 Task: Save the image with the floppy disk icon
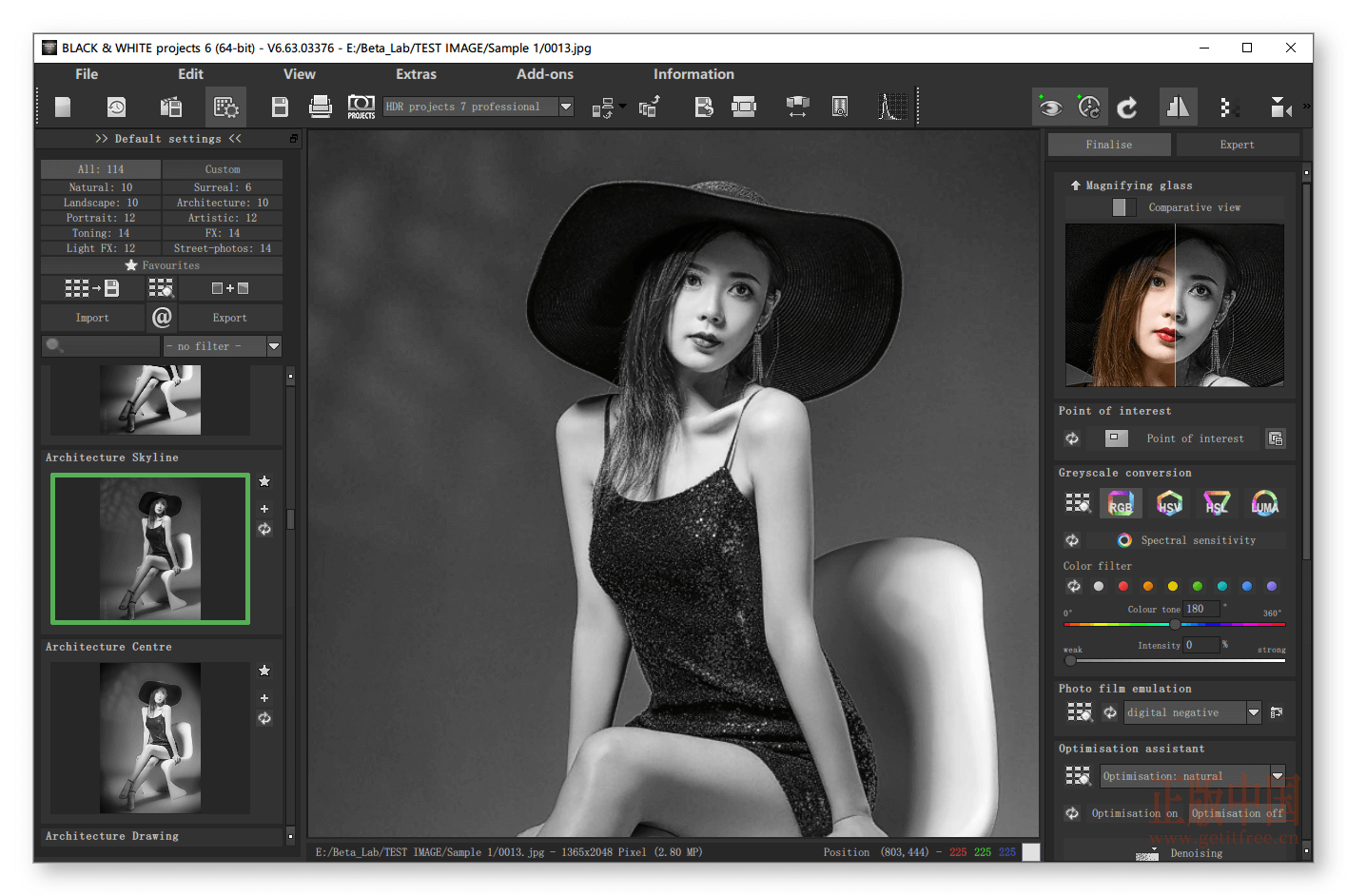[x=280, y=107]
